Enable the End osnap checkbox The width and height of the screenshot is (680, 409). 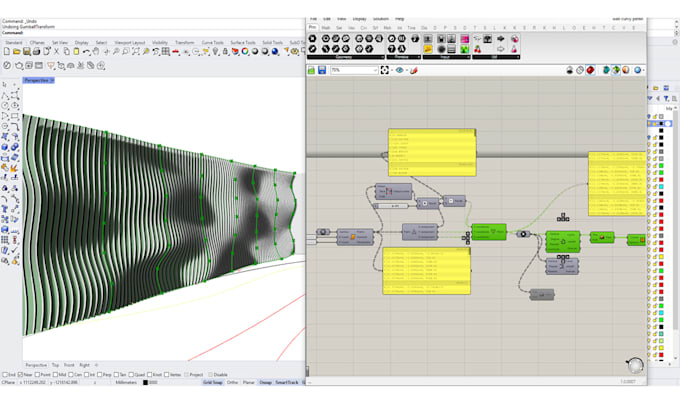[x=5, y=374]
